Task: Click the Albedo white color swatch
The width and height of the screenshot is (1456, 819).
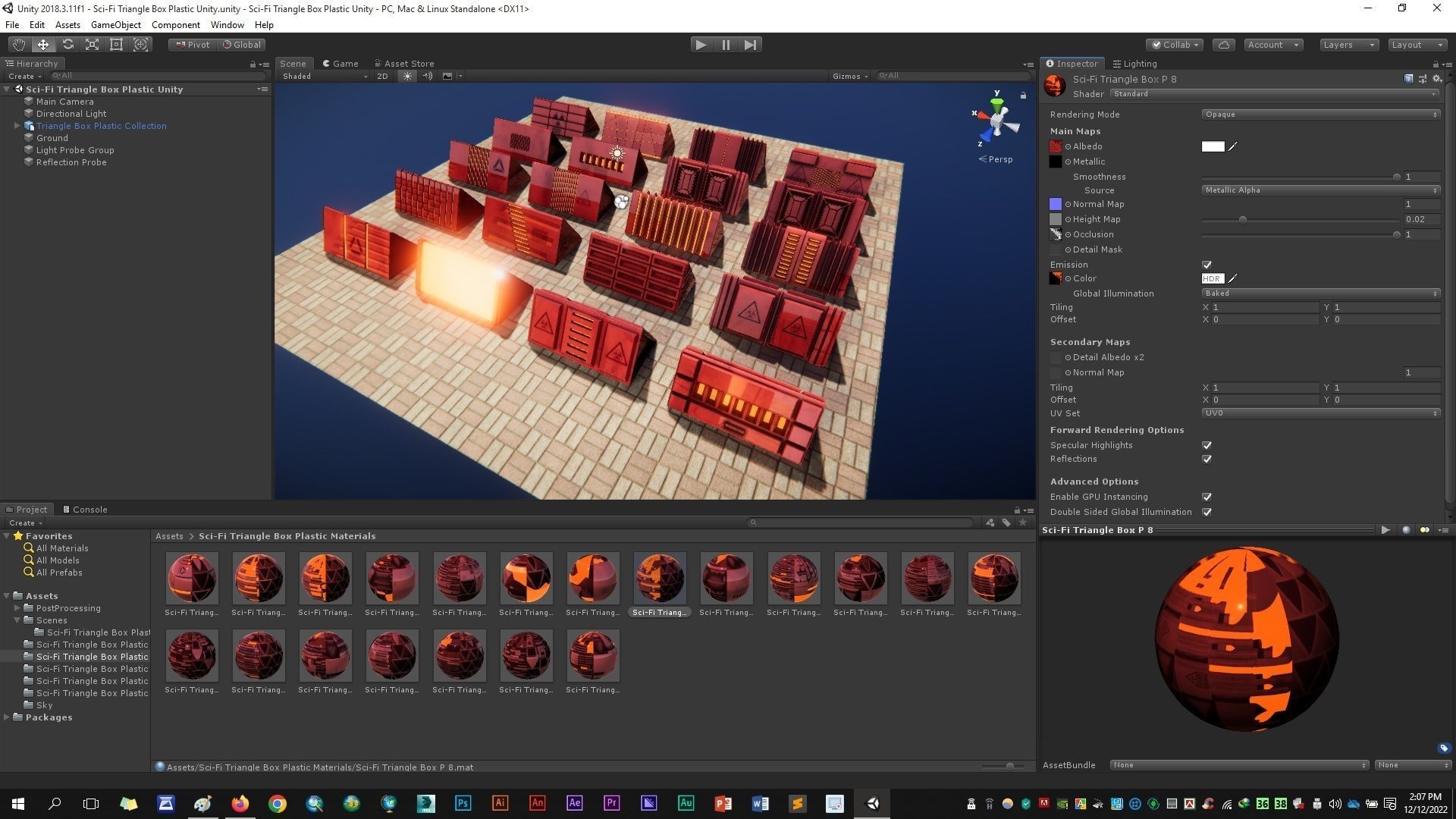Action: tap(1213, 146)
